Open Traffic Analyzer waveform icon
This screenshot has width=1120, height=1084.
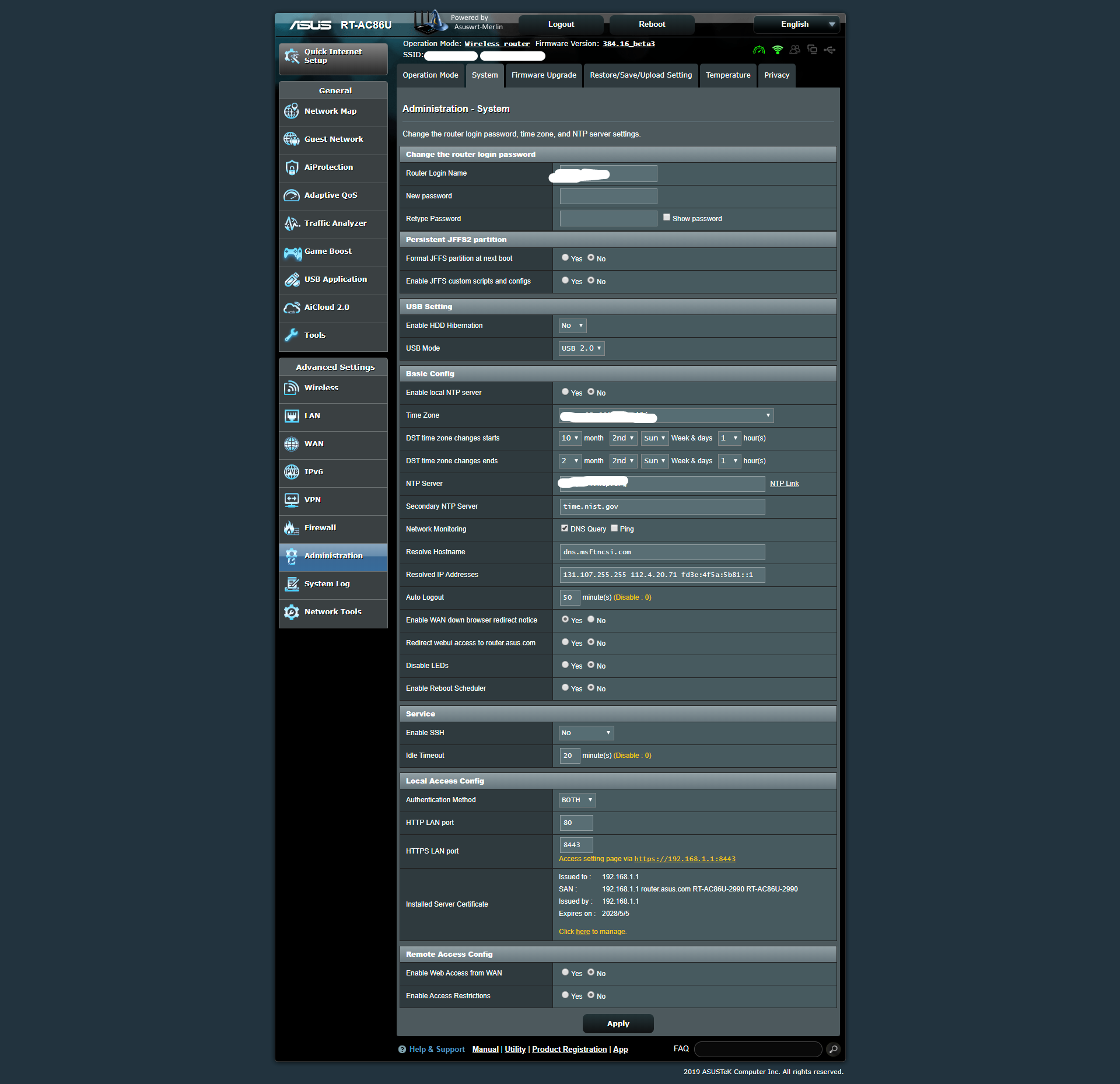coord(292,223)
